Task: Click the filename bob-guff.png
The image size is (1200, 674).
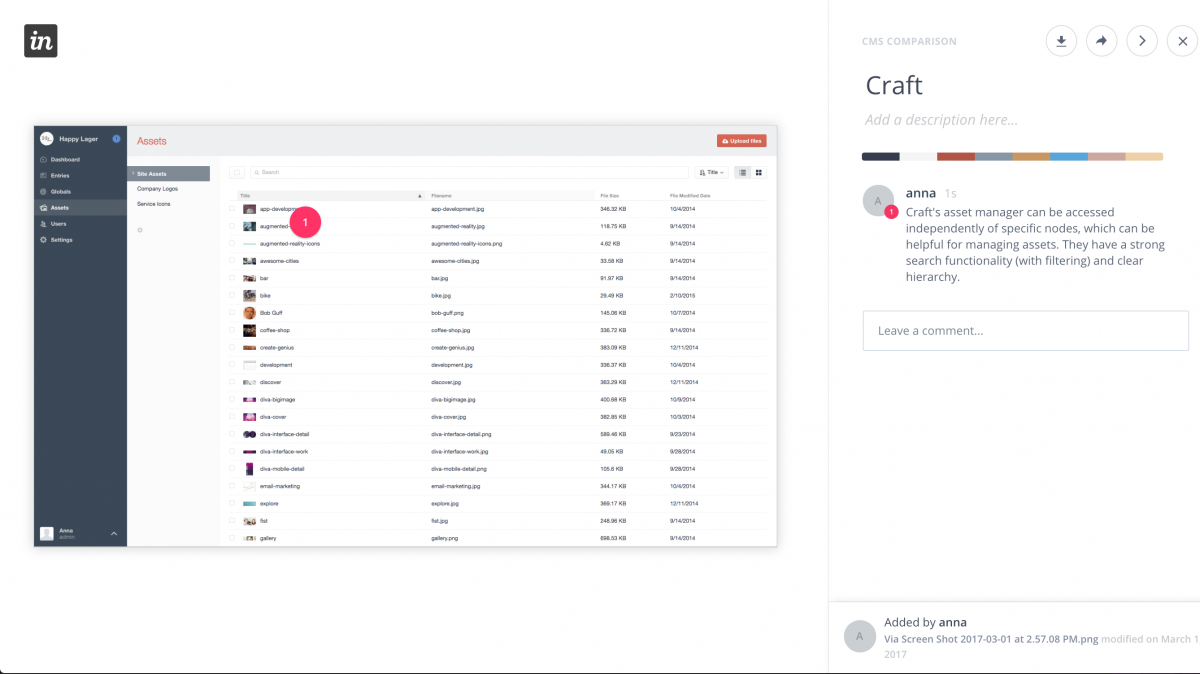Action: [x=447, y=313]
